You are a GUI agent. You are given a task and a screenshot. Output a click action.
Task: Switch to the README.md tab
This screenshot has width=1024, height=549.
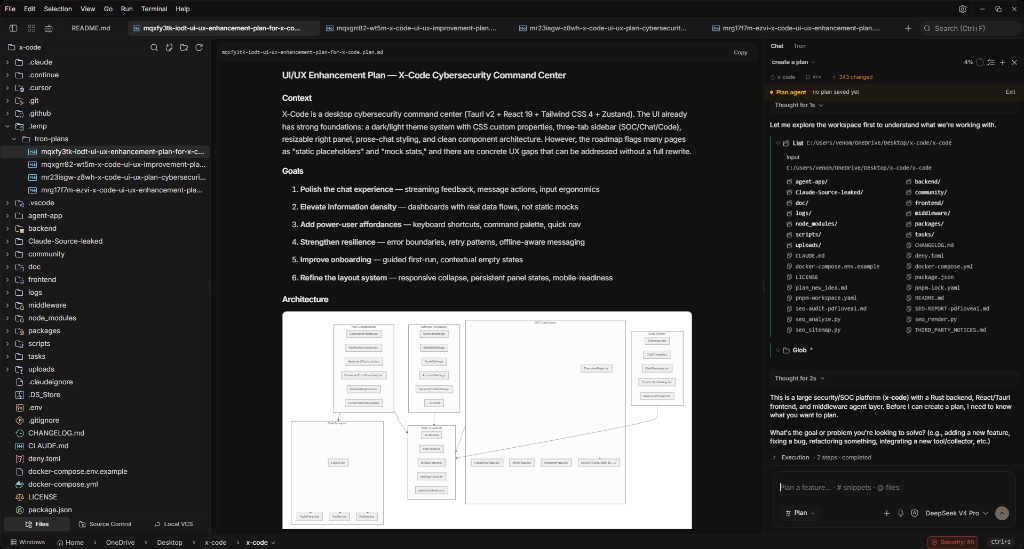pos(91,28)
